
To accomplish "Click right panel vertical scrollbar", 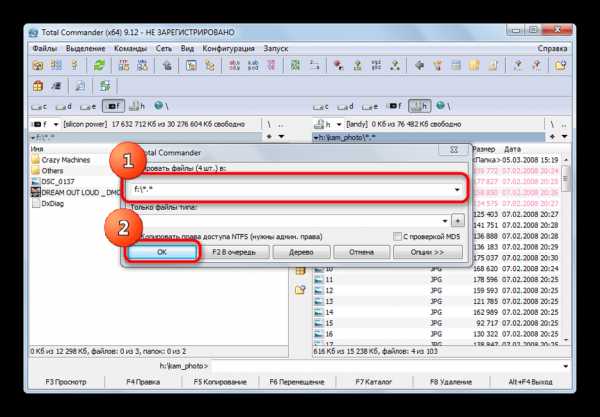I will pyautogui.click(x=566, y=248).
